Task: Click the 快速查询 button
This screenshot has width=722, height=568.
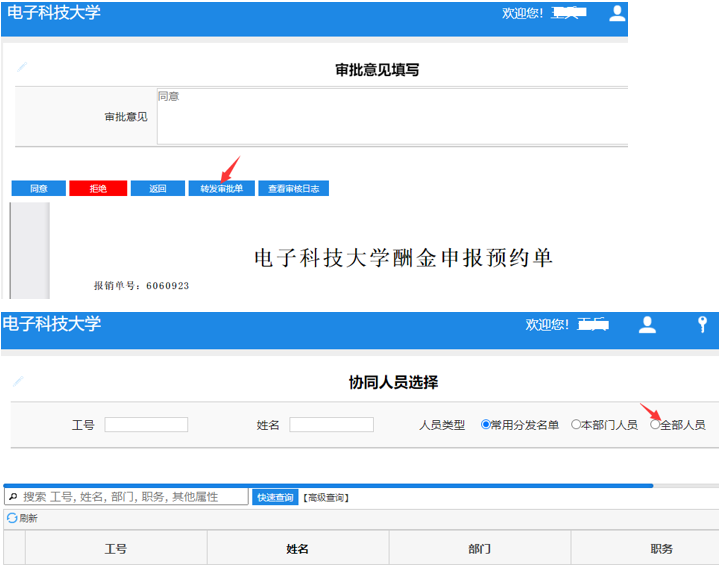Action: point(275,497)
